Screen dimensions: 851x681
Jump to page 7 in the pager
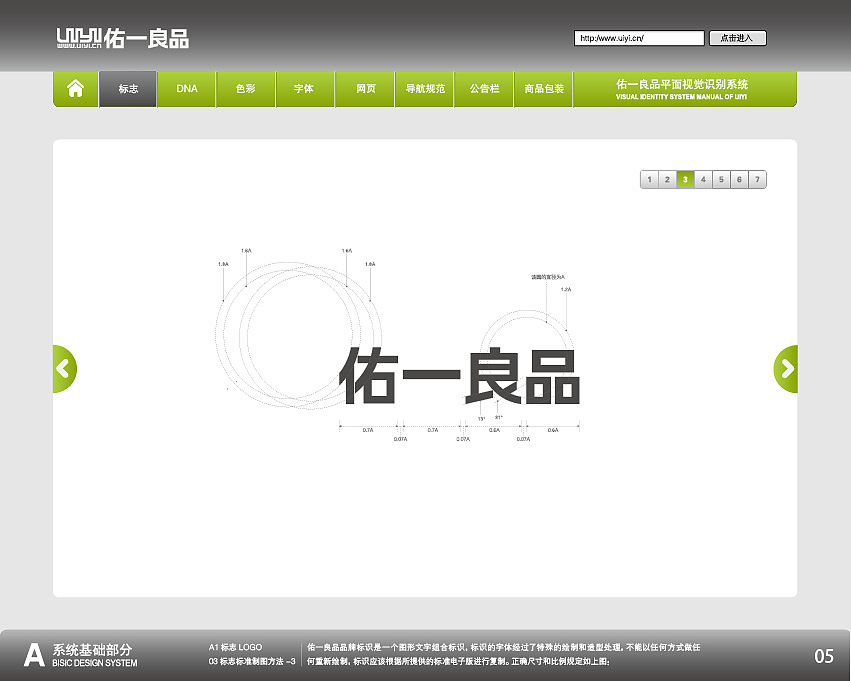click(x=757, y=180)
